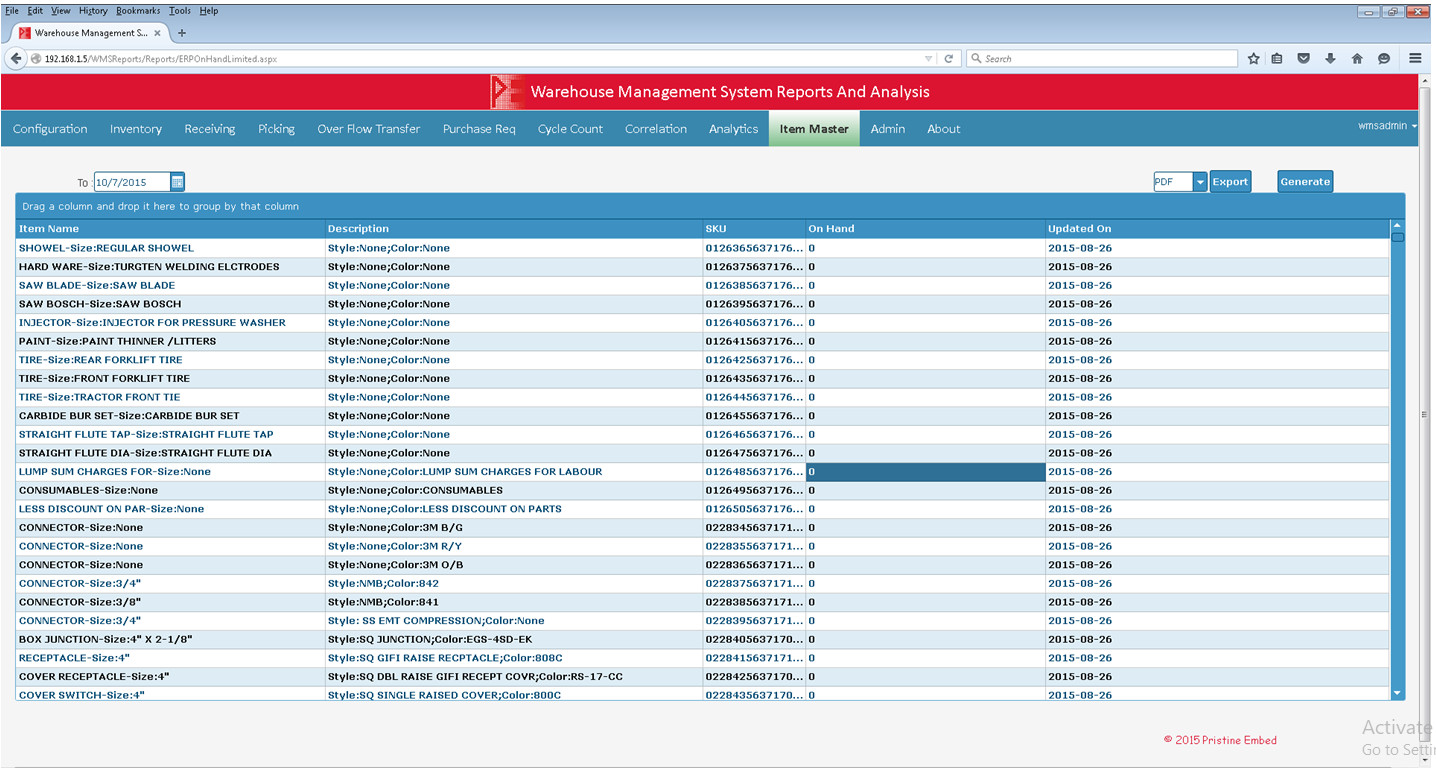Viewport: 1436px width, 768px height.
Task: Sort by the SKU column header
Action: 754,229
